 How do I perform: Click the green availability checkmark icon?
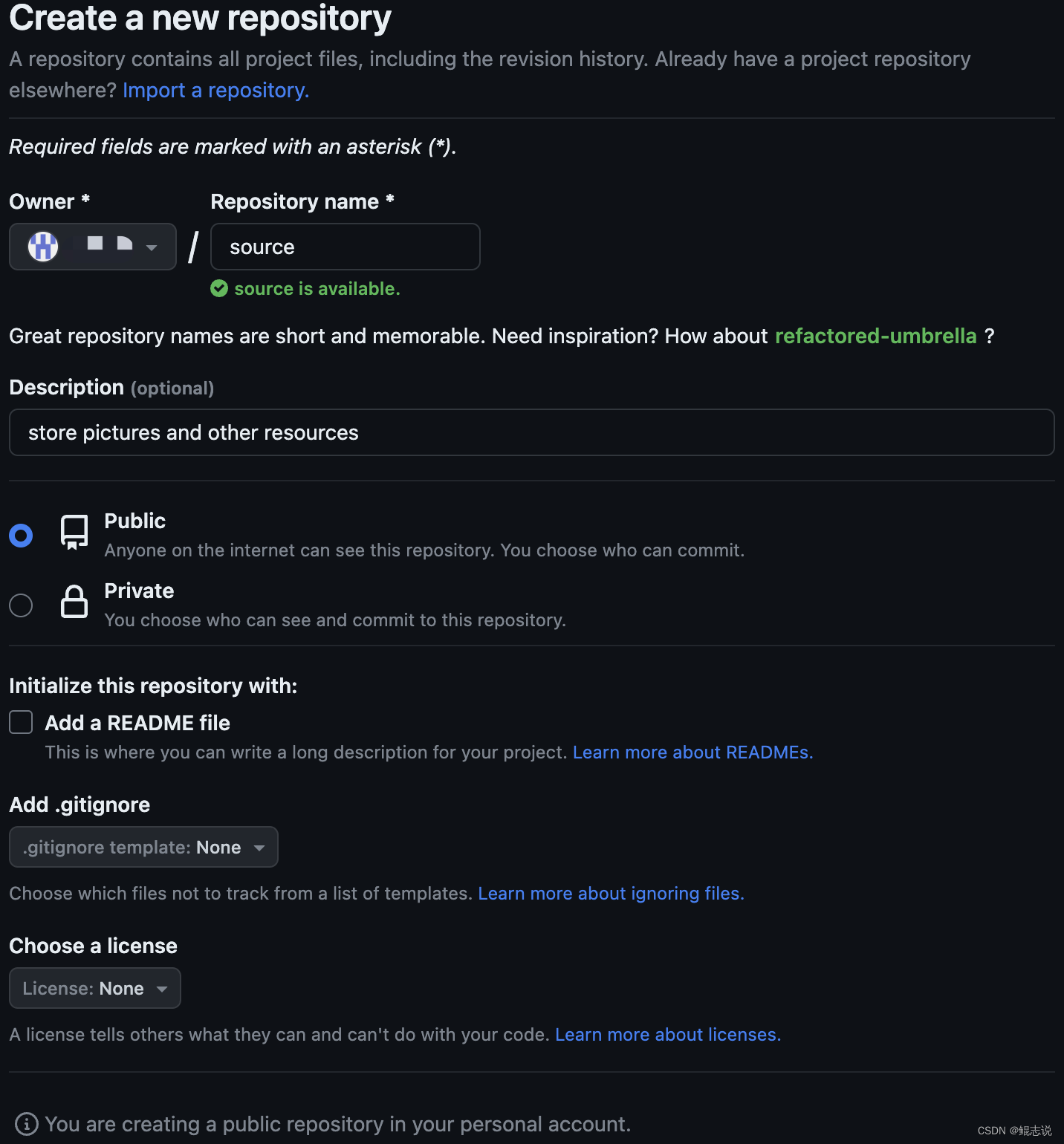219,288
